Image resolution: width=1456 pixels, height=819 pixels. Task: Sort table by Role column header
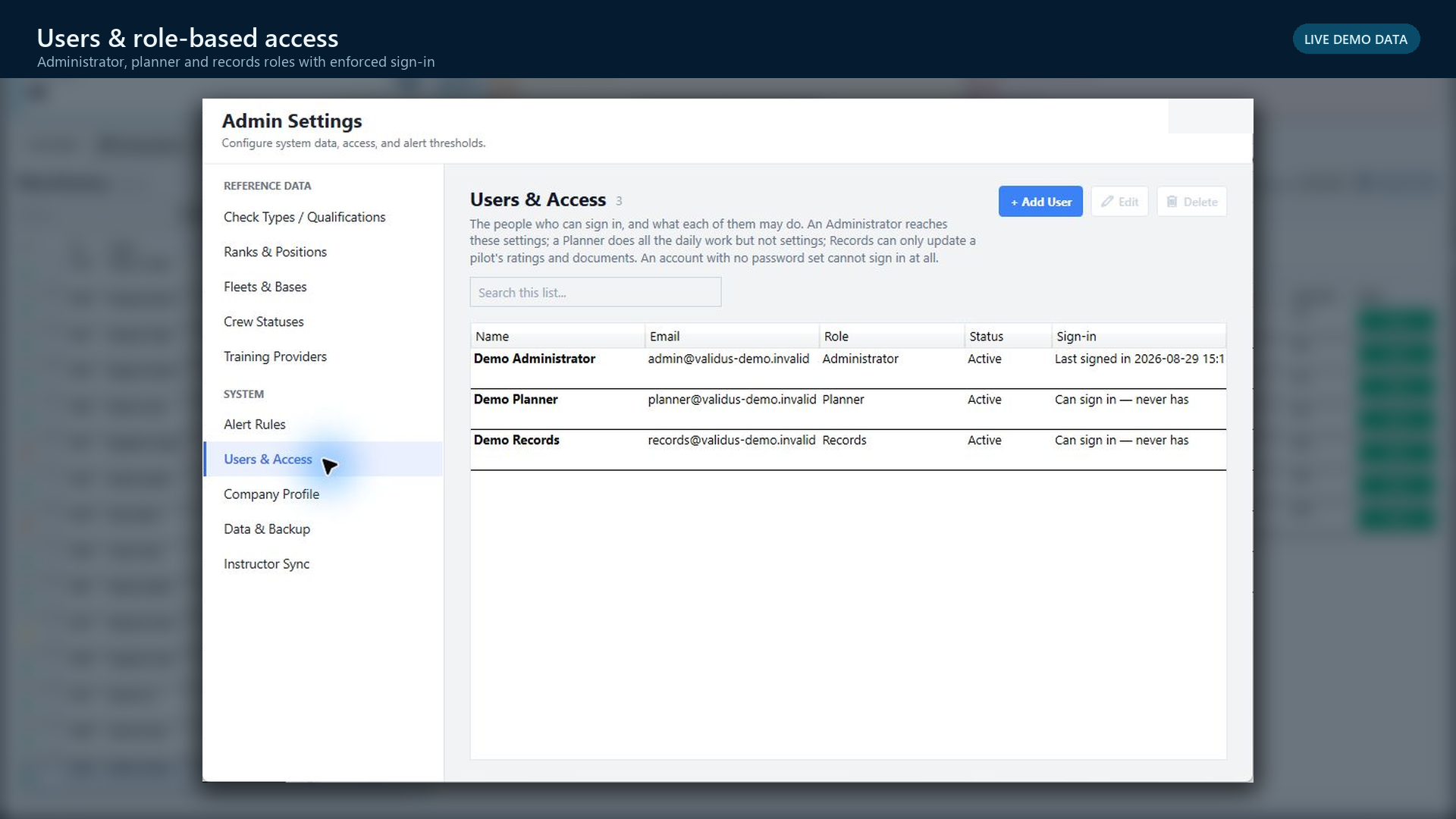pos(893,336)
